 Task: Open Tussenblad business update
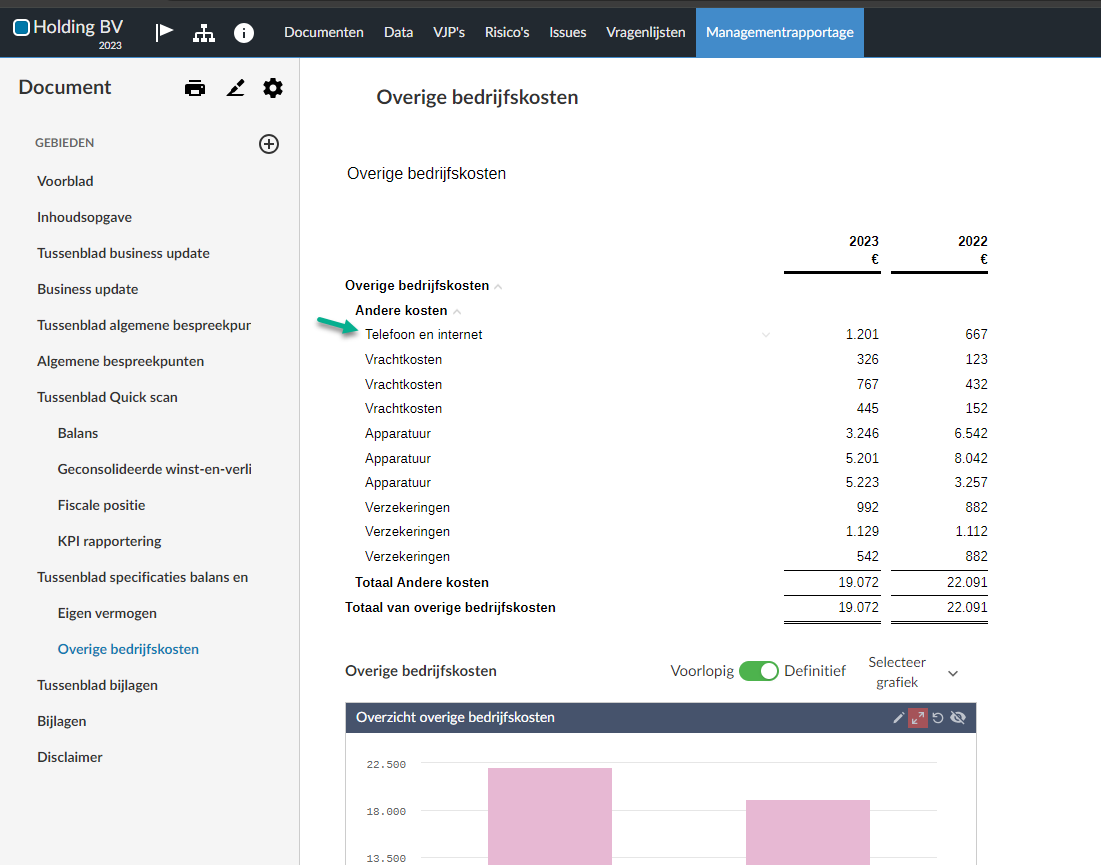pyautogui.click(x=124, y=253)
